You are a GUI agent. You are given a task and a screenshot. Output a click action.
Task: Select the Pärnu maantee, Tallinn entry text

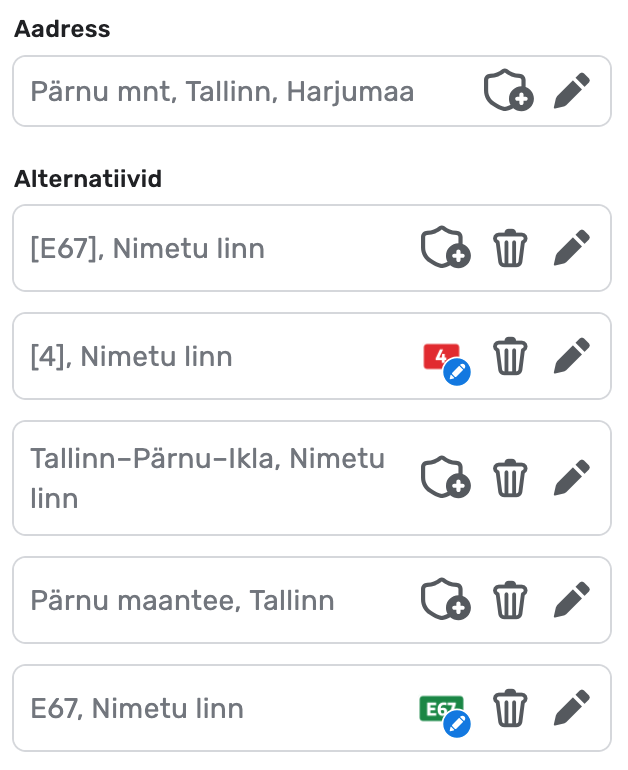[182, 600]
